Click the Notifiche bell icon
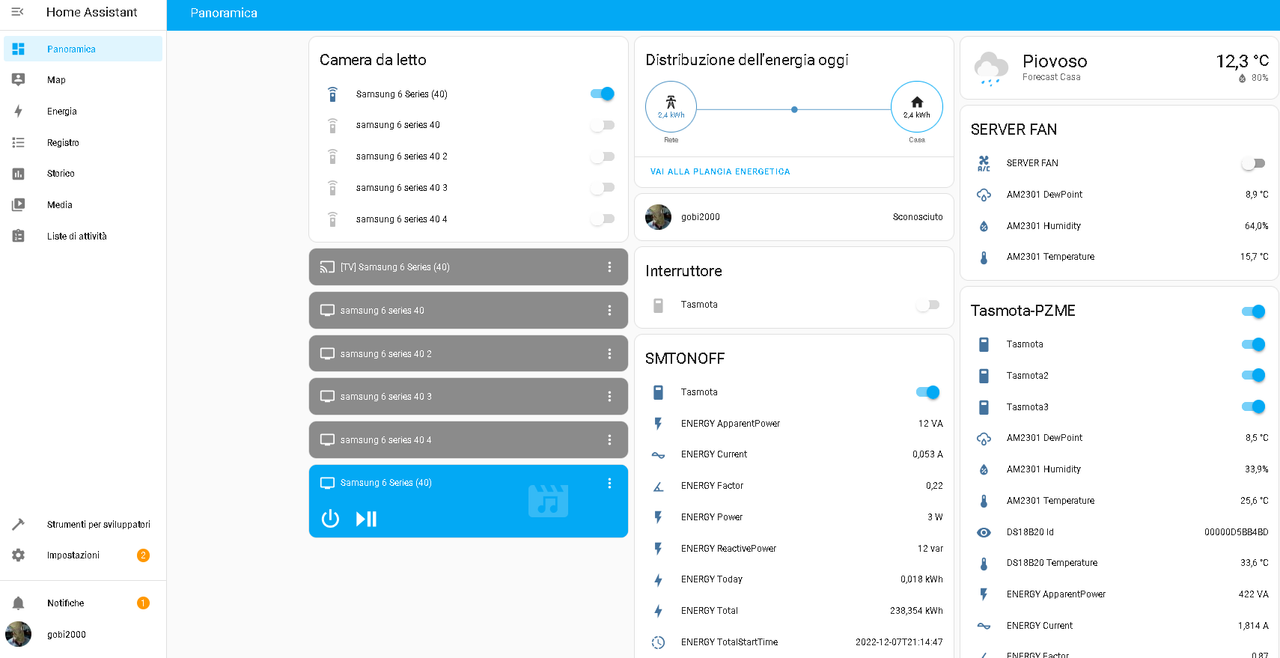 [18, 603]
